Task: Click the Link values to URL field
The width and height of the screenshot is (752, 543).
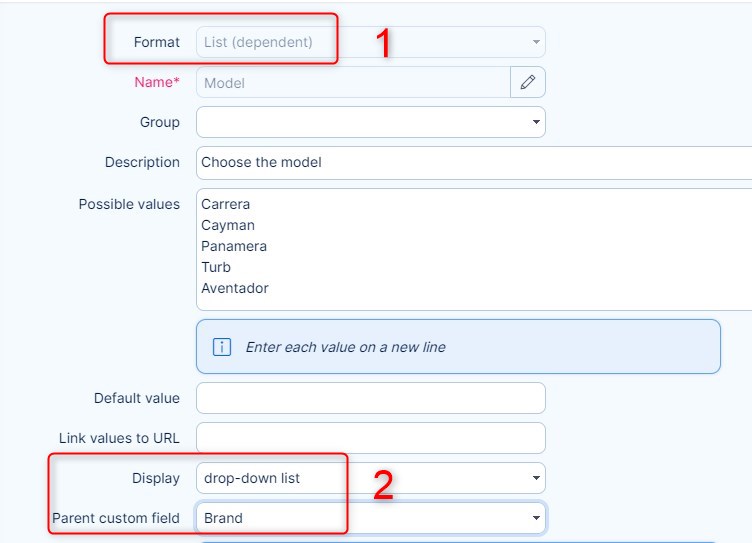Action: pyautogui.click(x=370, y=438)
